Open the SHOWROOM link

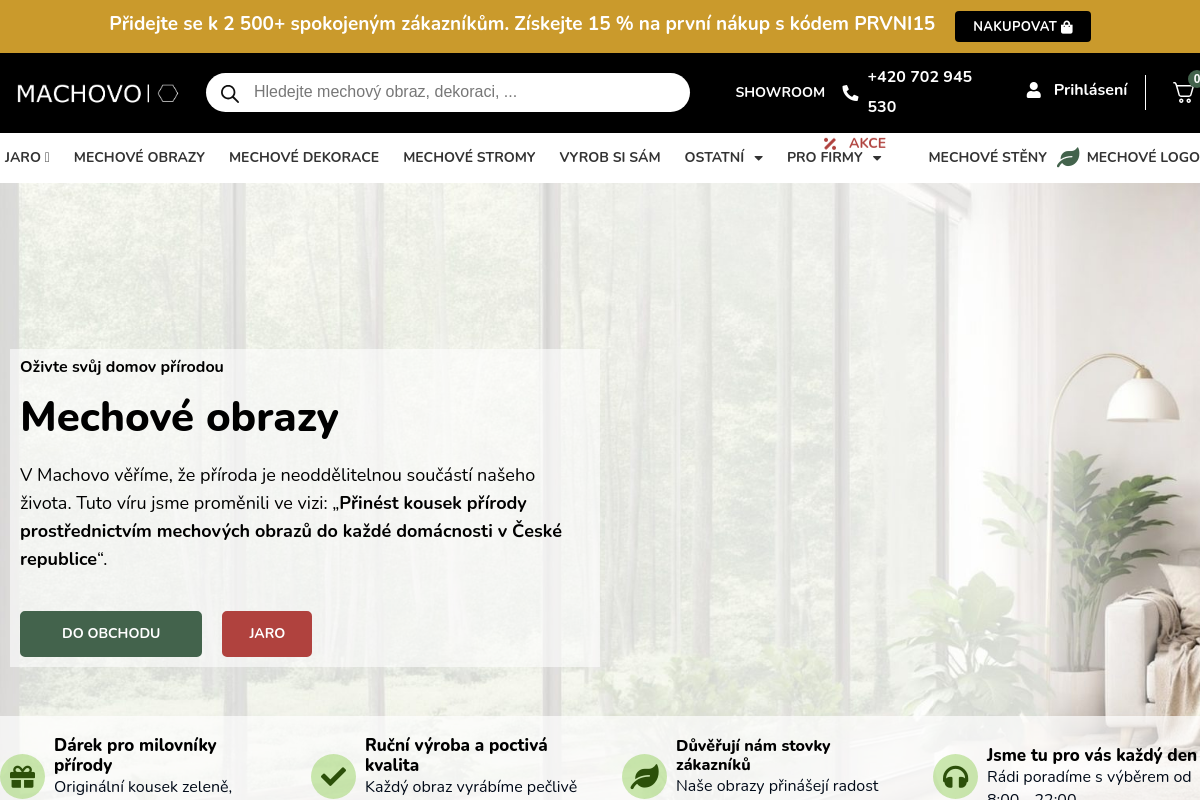780,92
